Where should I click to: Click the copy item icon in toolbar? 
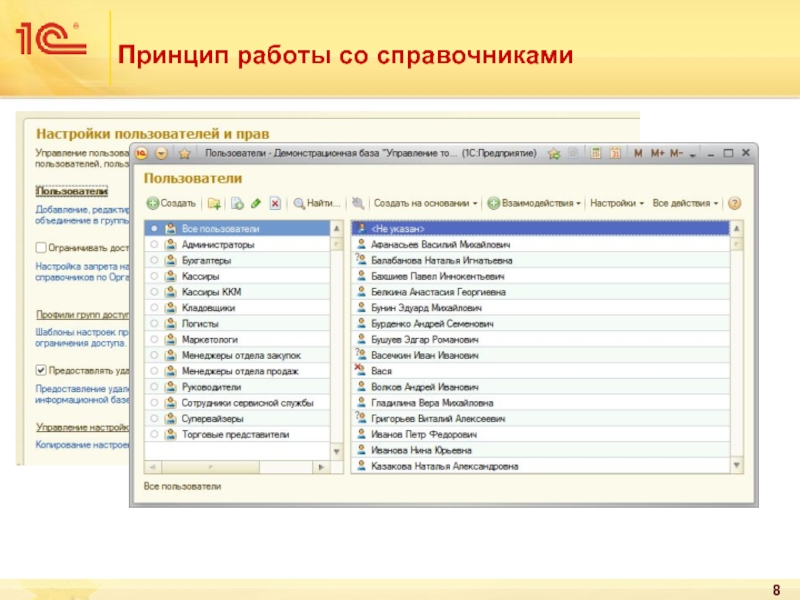pyautogui.click(x=237, y=203)
